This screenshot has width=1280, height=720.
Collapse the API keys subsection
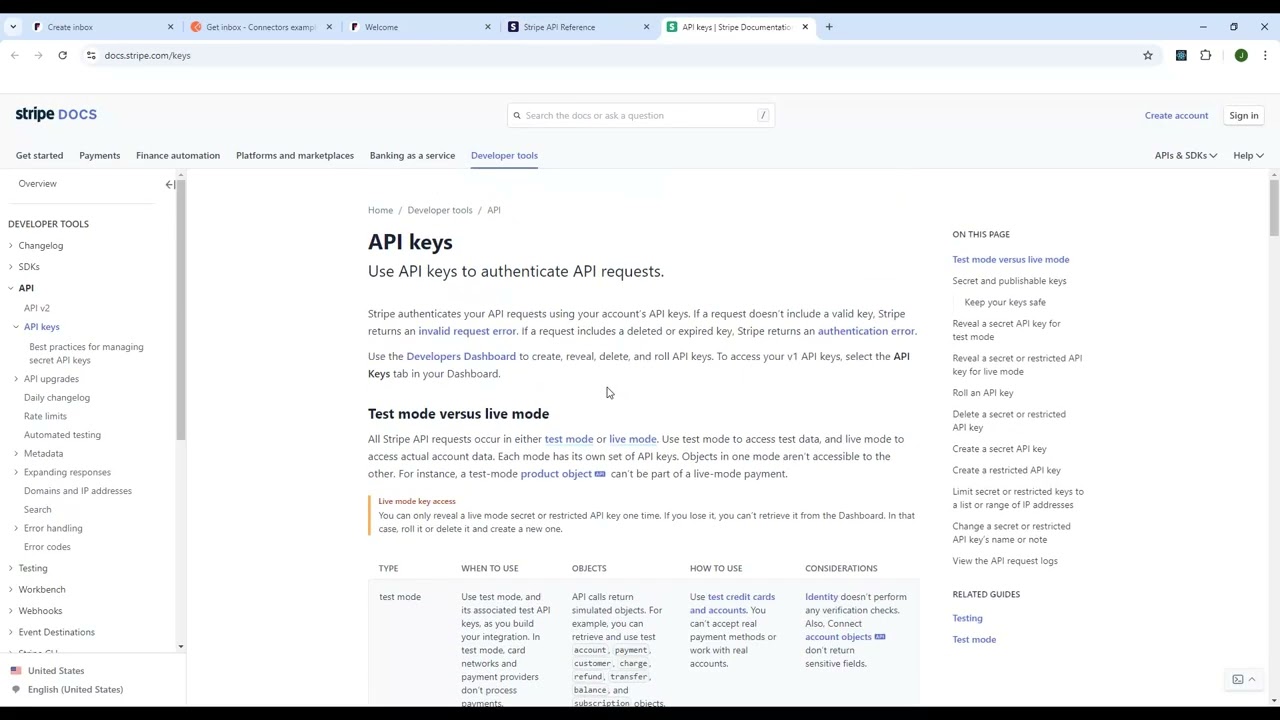pyautogui.click(x=16, y=327)
